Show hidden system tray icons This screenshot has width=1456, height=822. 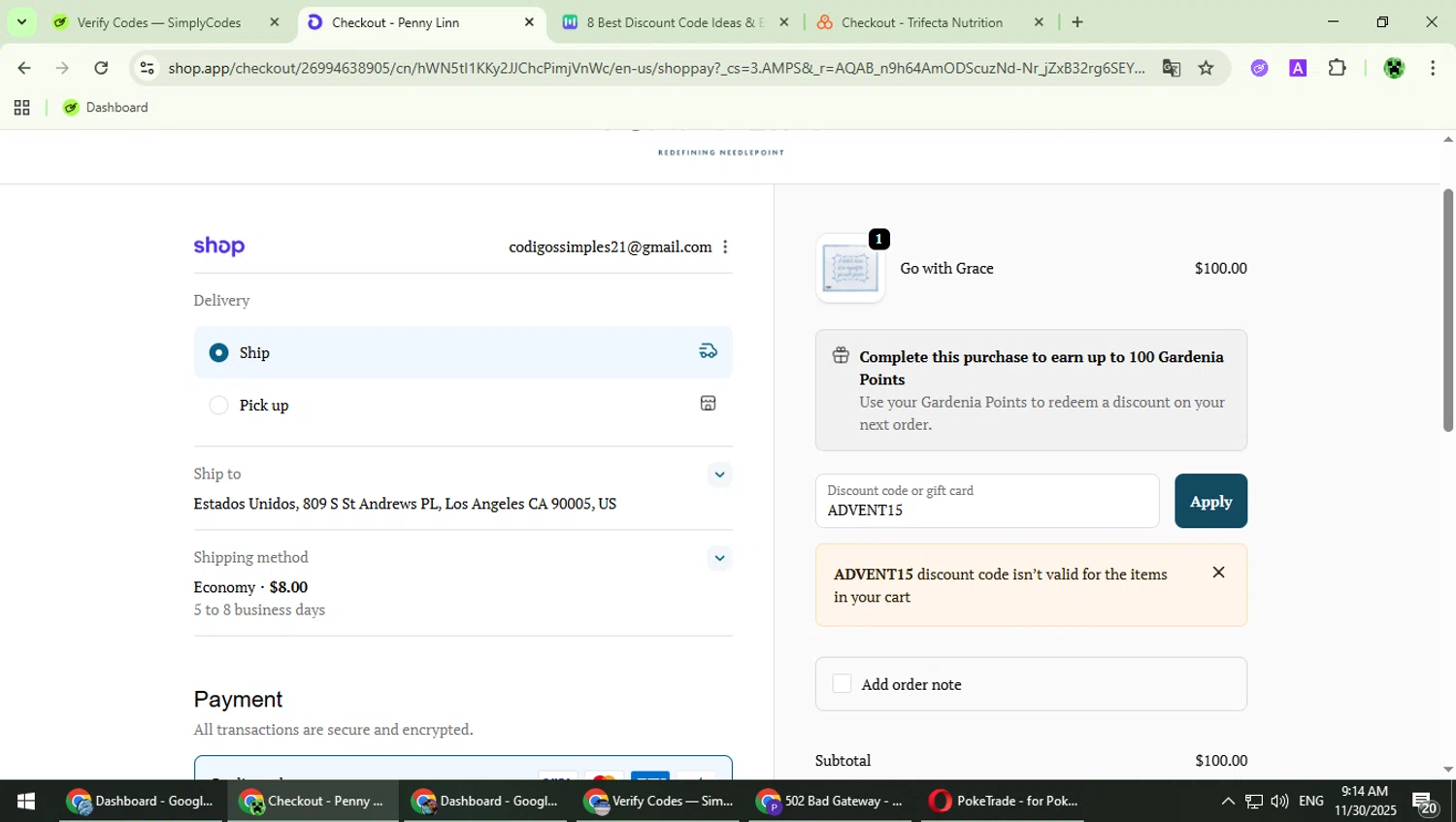click(1228, 801)
